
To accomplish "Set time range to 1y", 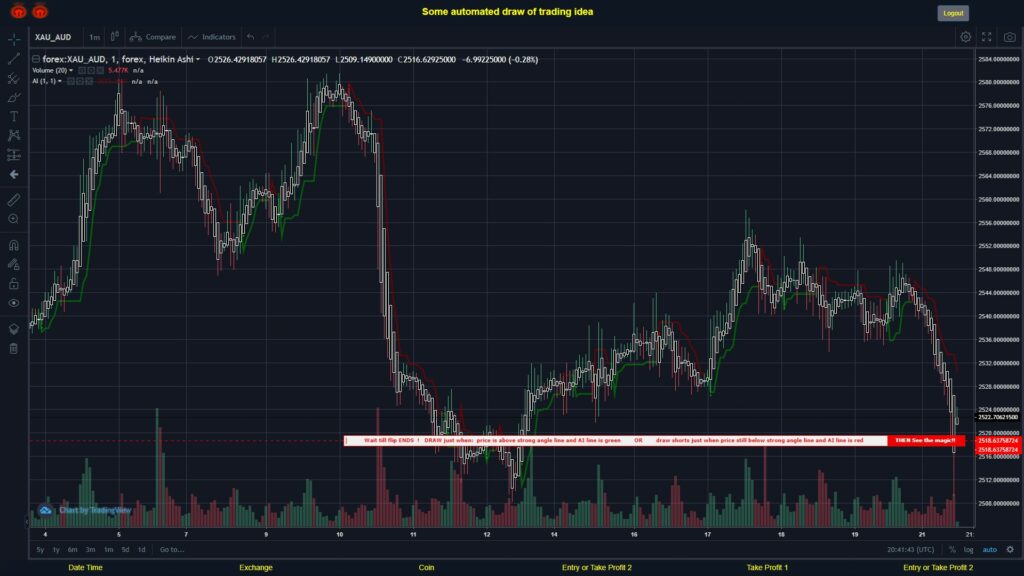I will point(56,550).
